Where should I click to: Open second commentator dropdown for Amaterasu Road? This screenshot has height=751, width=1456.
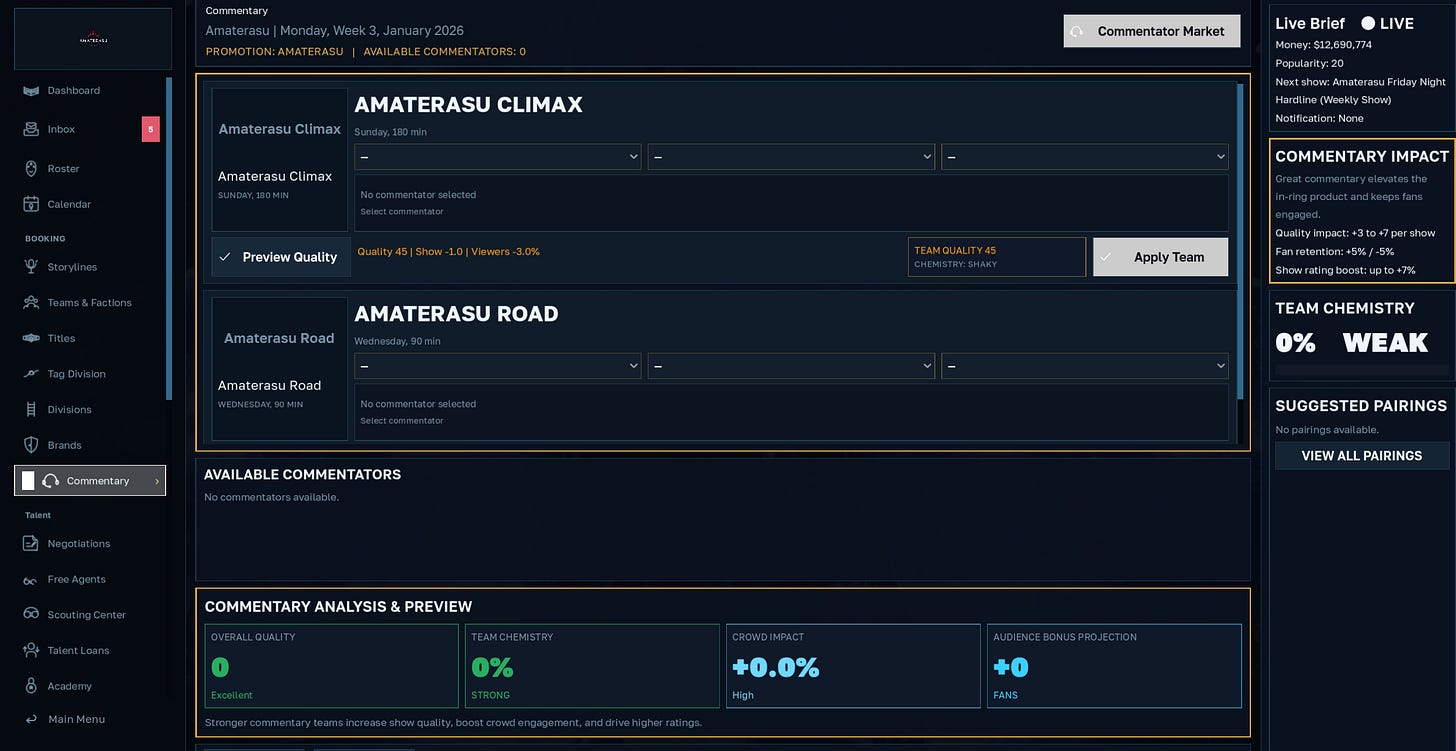[791, 366]
